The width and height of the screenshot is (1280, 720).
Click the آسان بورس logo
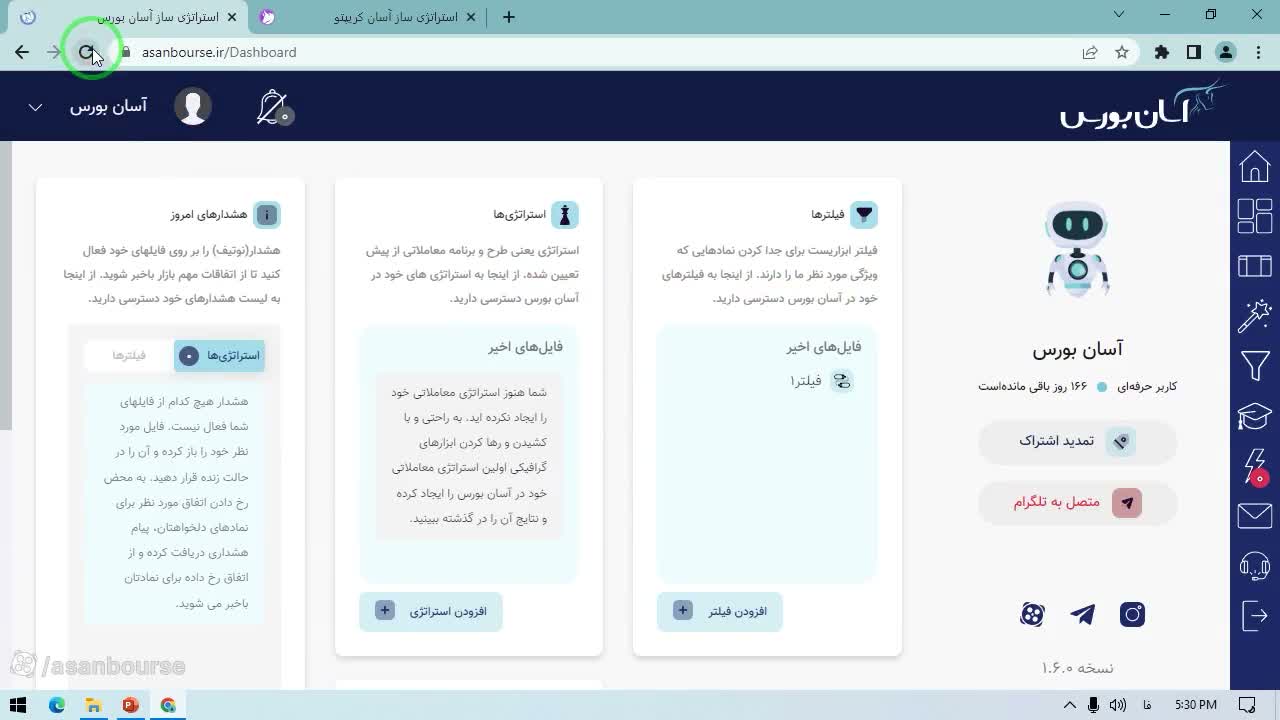tap(1142, 105)
